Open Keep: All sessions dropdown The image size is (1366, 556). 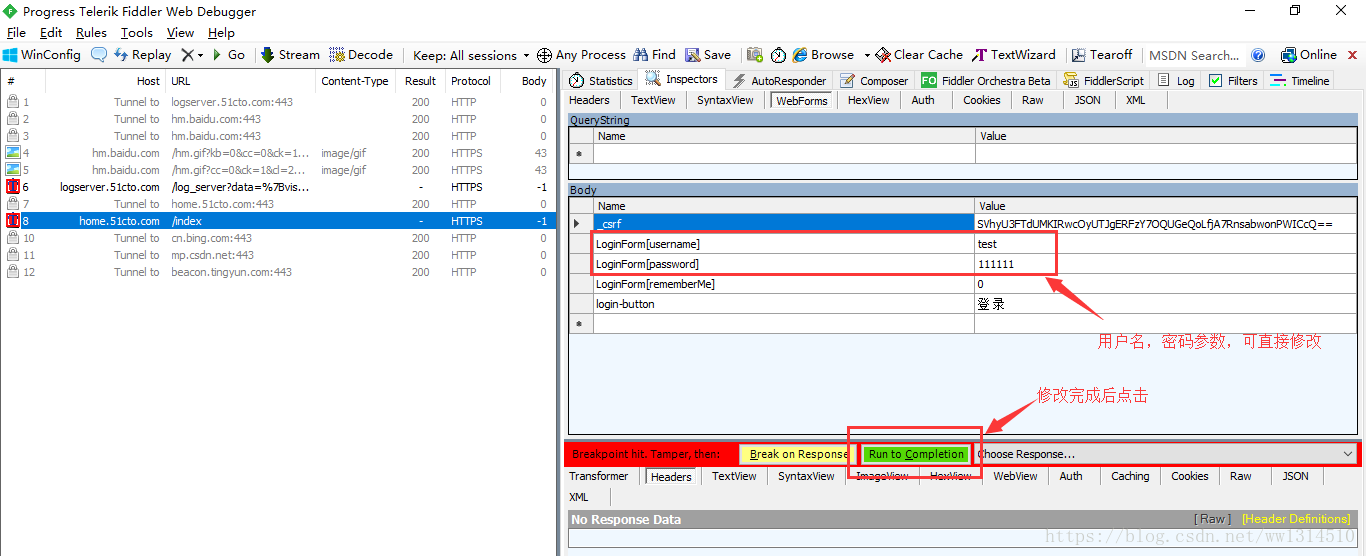pyautogui.click(x=470, y=55)
